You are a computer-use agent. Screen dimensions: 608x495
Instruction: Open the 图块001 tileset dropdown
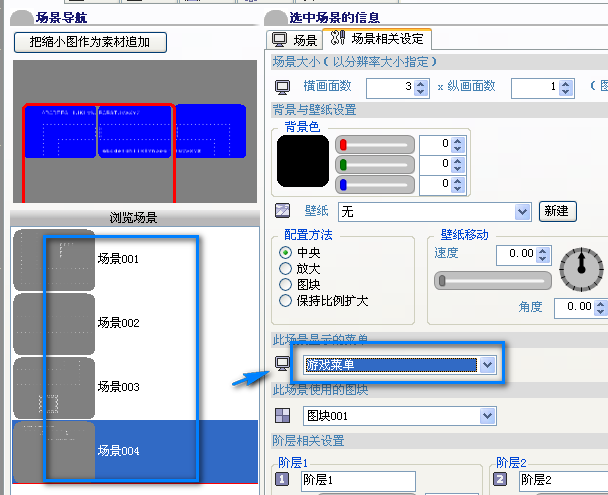[487, 416]
